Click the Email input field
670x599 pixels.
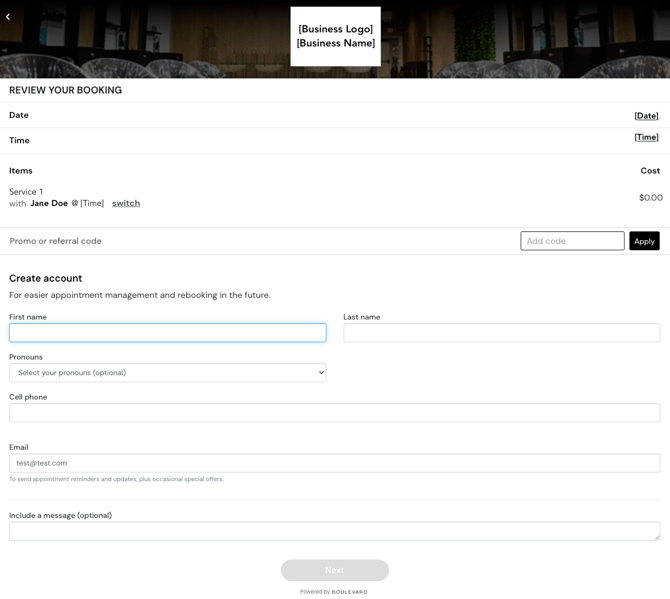(x=335, y=463)
